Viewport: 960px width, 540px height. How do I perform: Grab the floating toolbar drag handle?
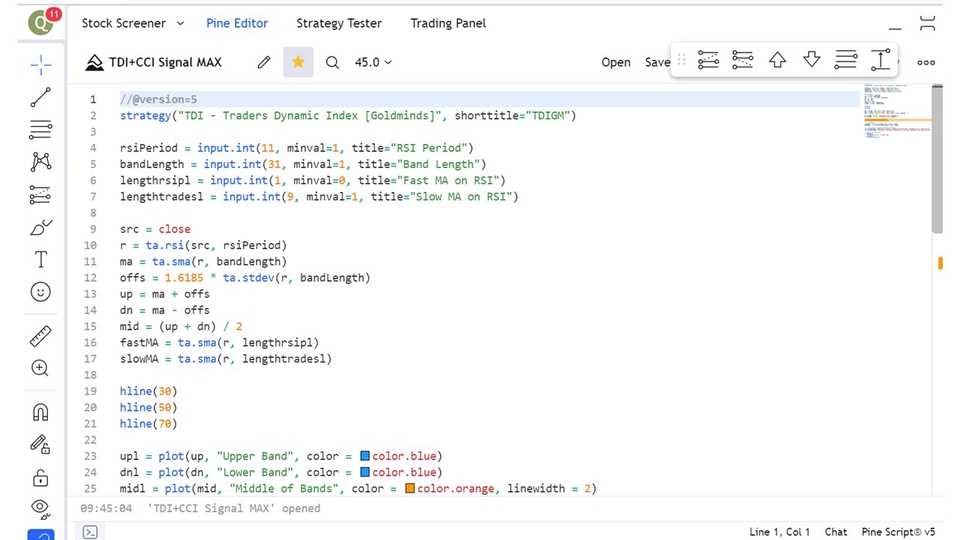682,60
